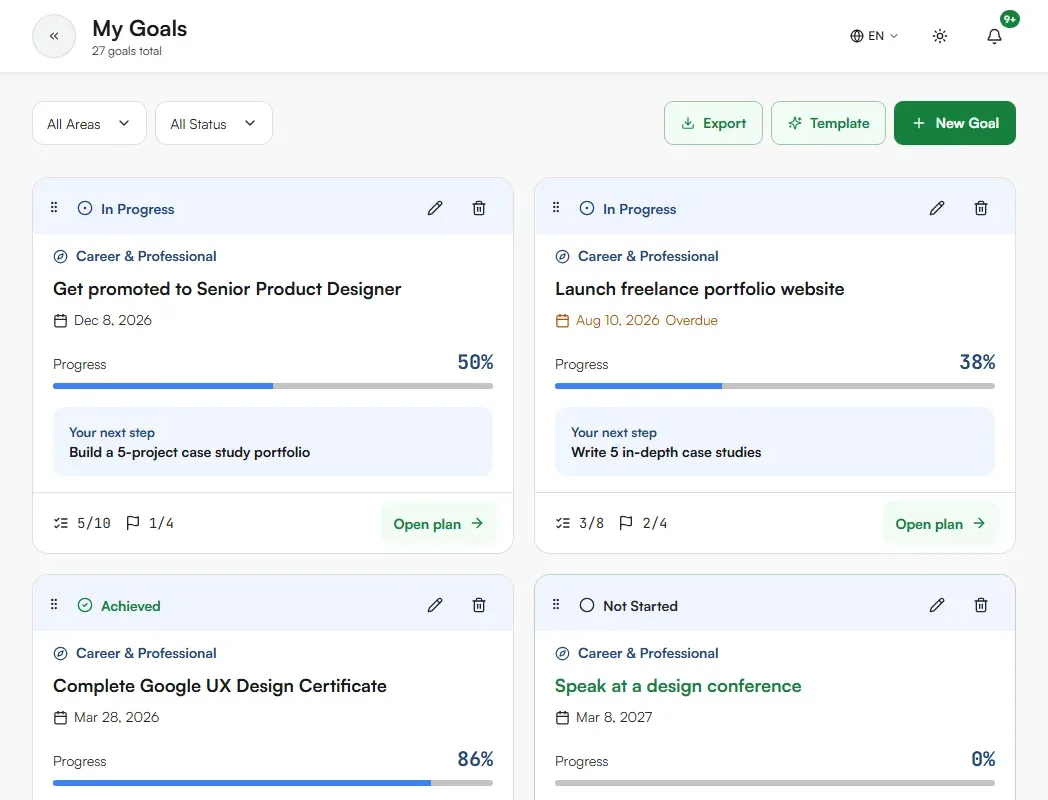This screenshot has height=800, width=1048.
Task: Click the Aug 10, 2026 Overdue date
Action: click(x=636, y=320)
